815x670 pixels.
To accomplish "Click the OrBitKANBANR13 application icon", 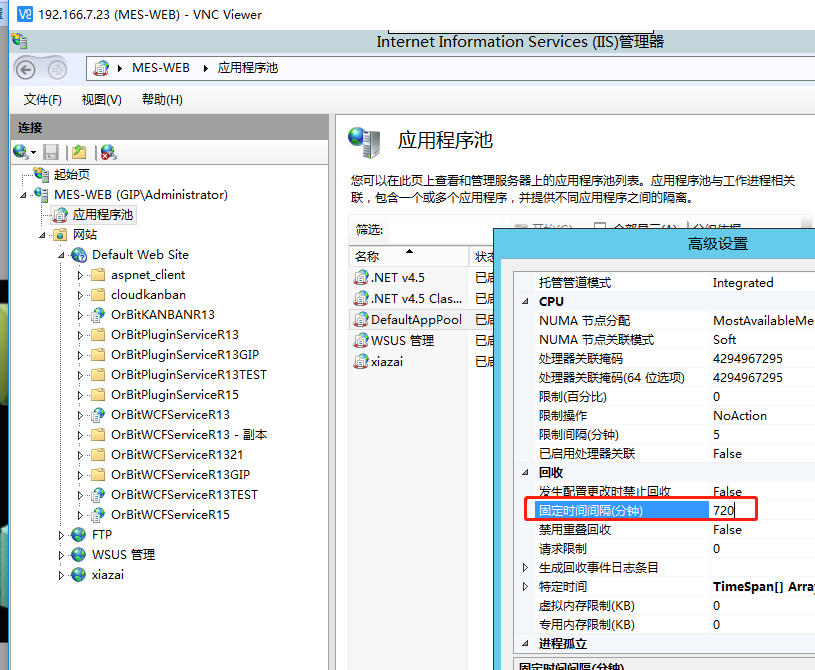I will pyautogui.click(x=98, y=315).
